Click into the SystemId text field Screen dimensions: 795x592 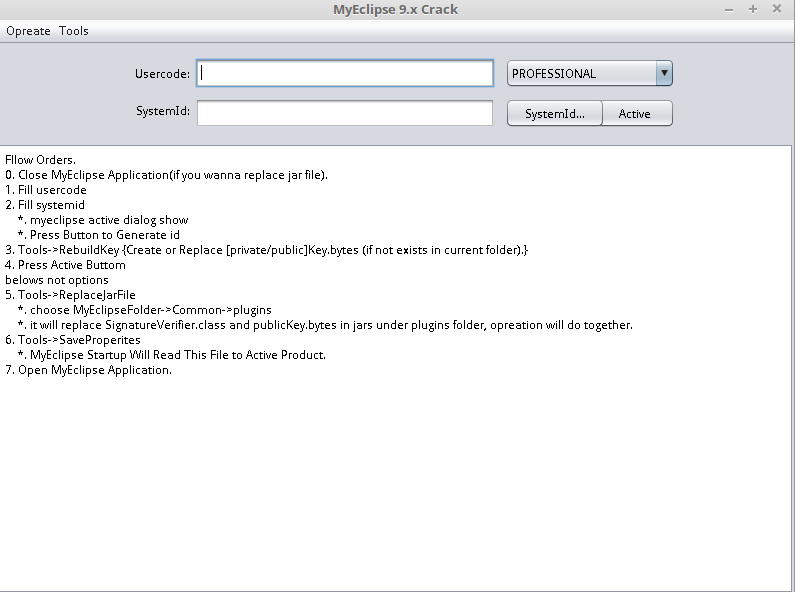pos(345,113)
